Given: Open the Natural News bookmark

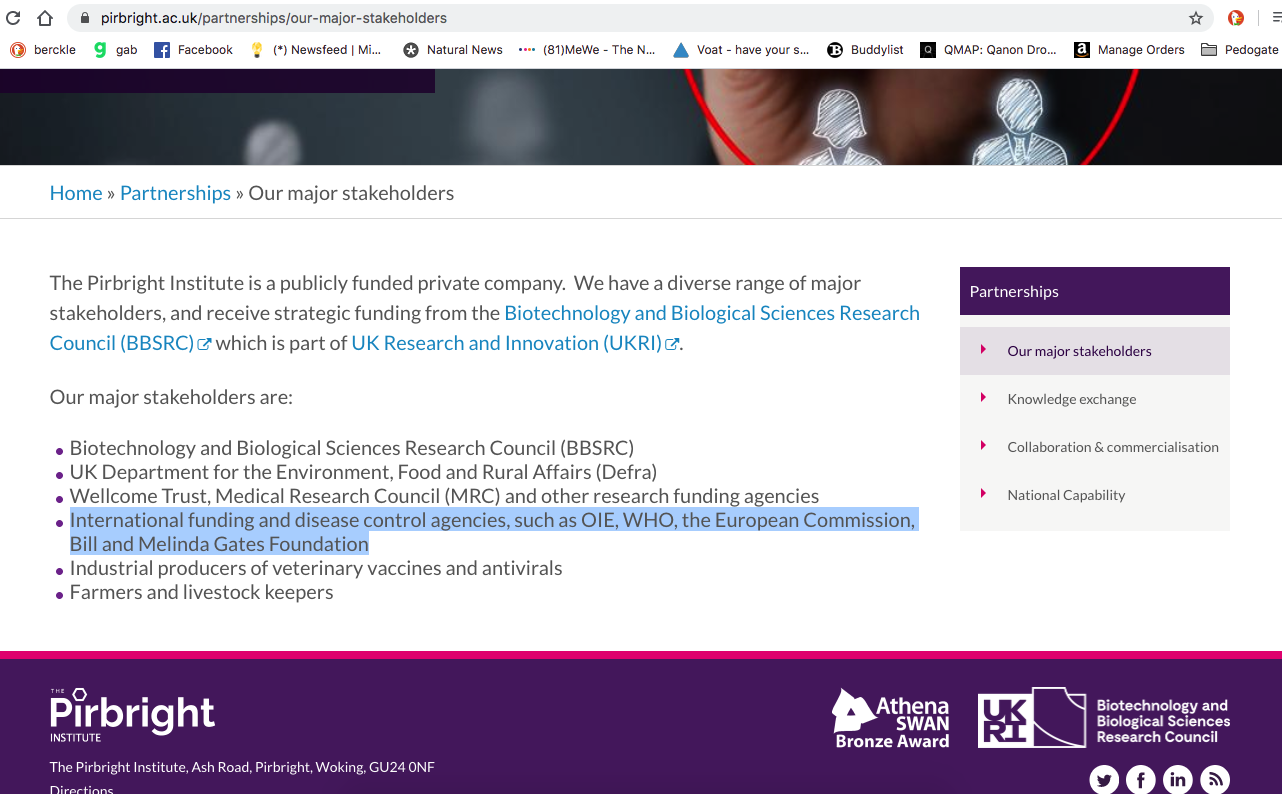Looking at the screenshot, I should 453,50.
